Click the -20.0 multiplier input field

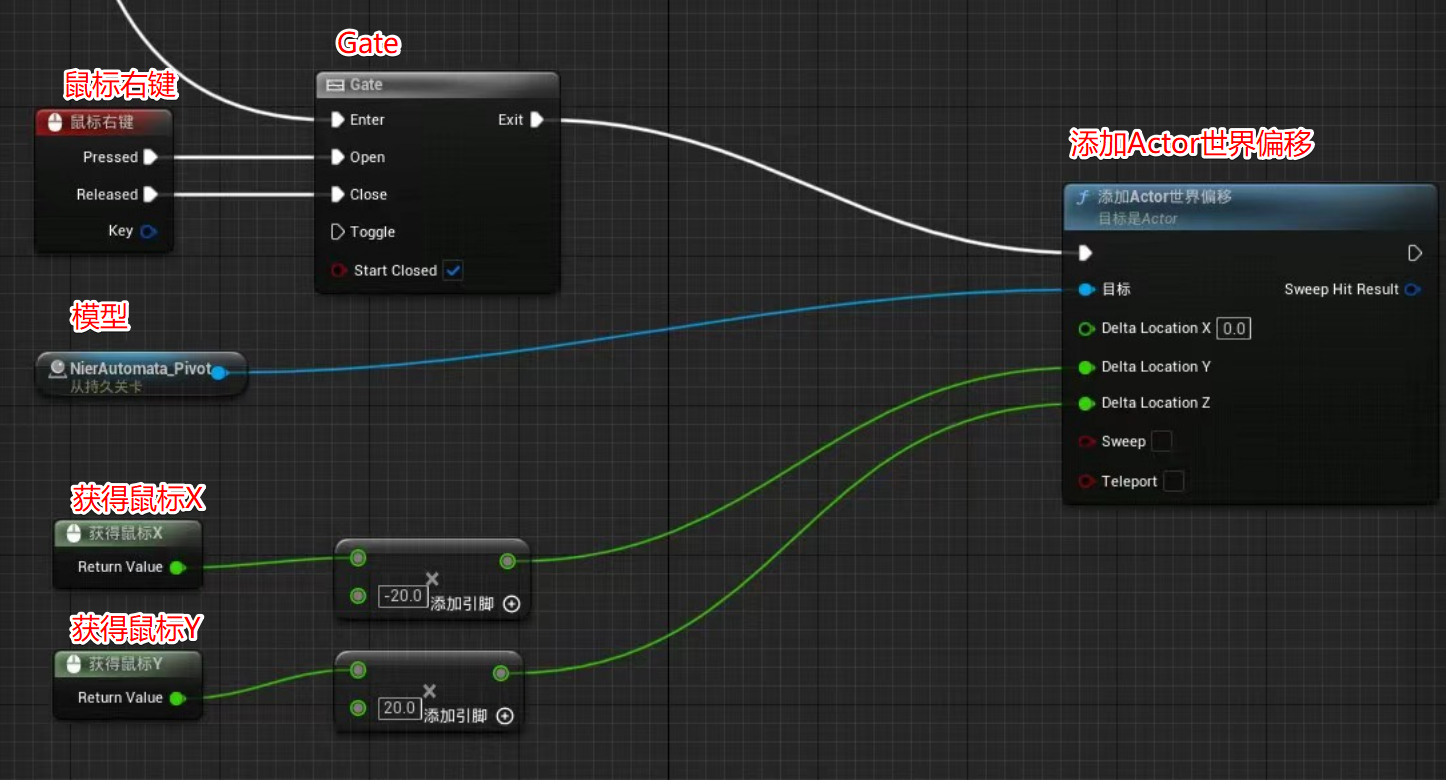coord(403,596)
